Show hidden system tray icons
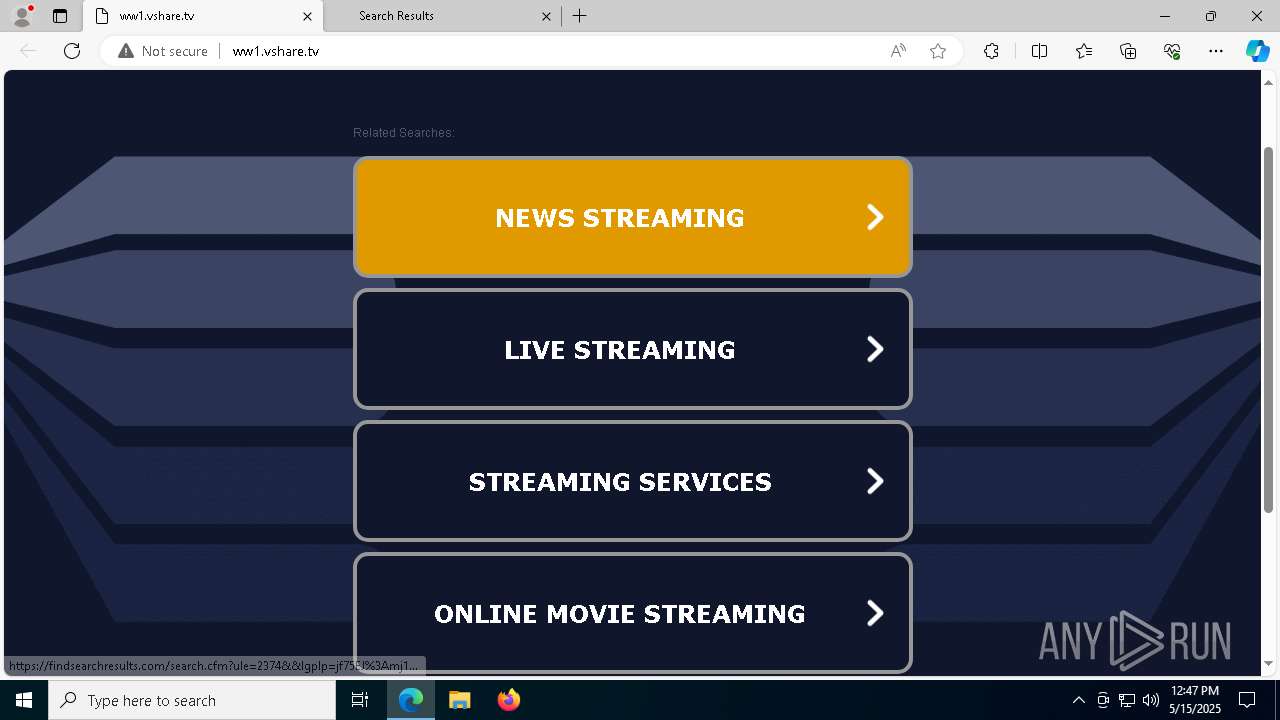This screenshot has width=1280, height=720. pyautogui.click(x=1078, y=700)
